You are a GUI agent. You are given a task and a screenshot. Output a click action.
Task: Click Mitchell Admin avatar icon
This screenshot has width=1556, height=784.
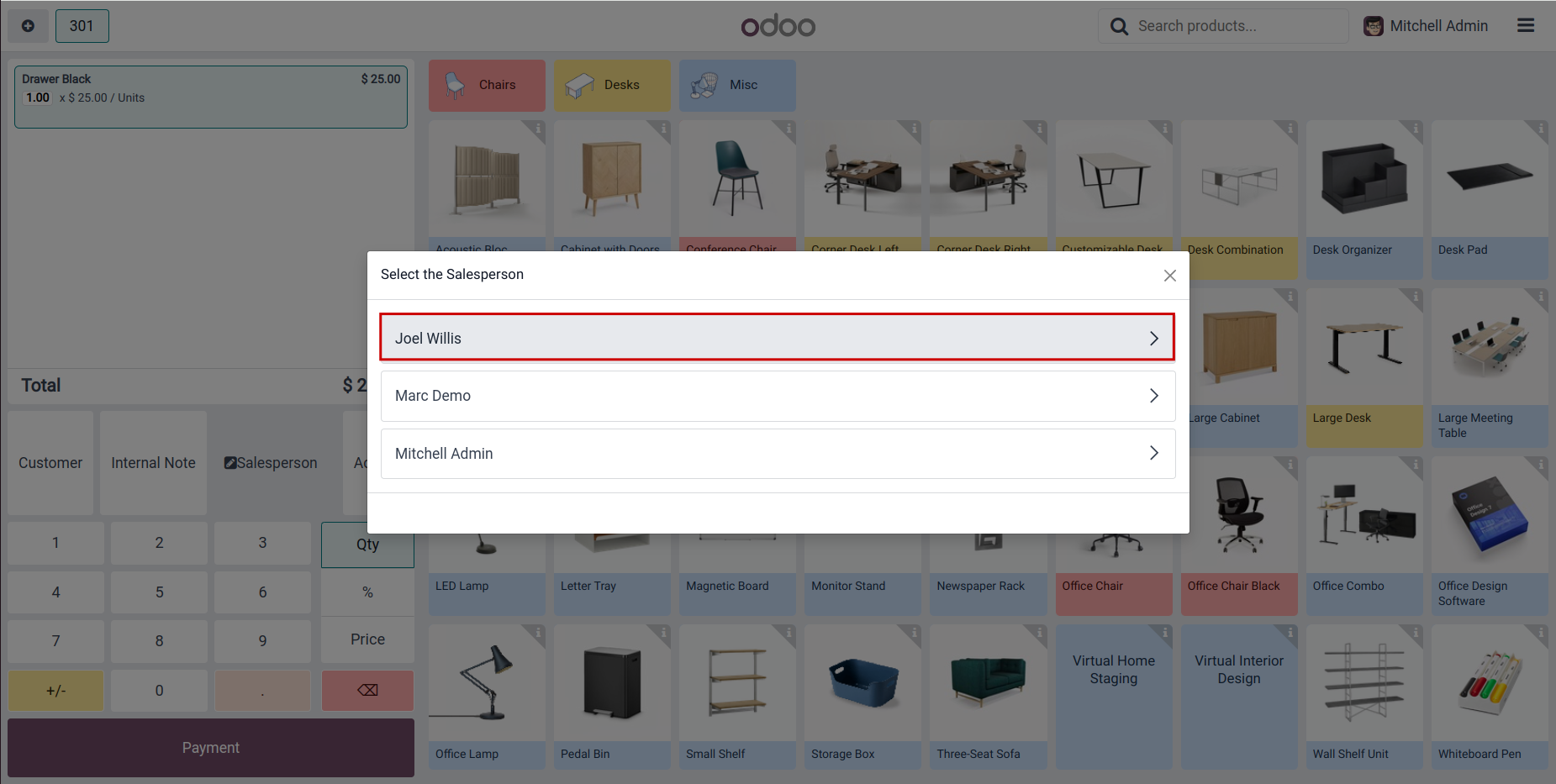[1374, 27]
